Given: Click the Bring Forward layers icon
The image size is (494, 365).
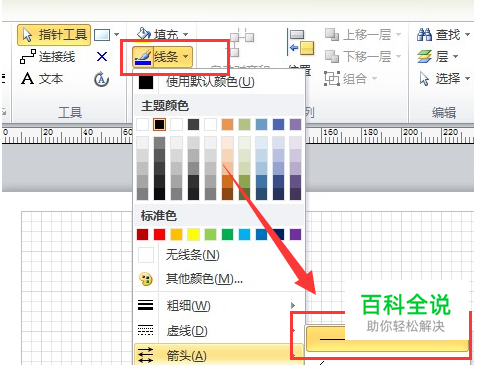Looking at the screenshot, I should coord(332,34).
